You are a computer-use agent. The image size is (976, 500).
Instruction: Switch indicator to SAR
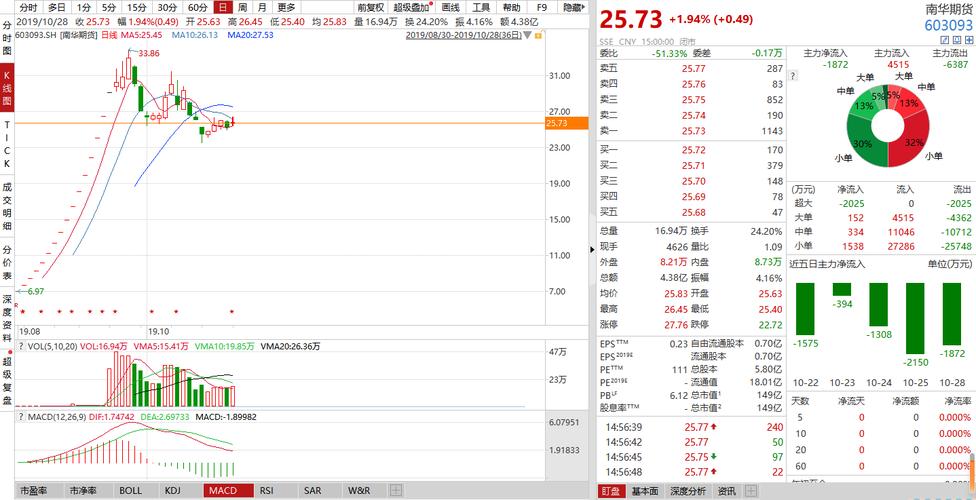click(x=312, y=491)
